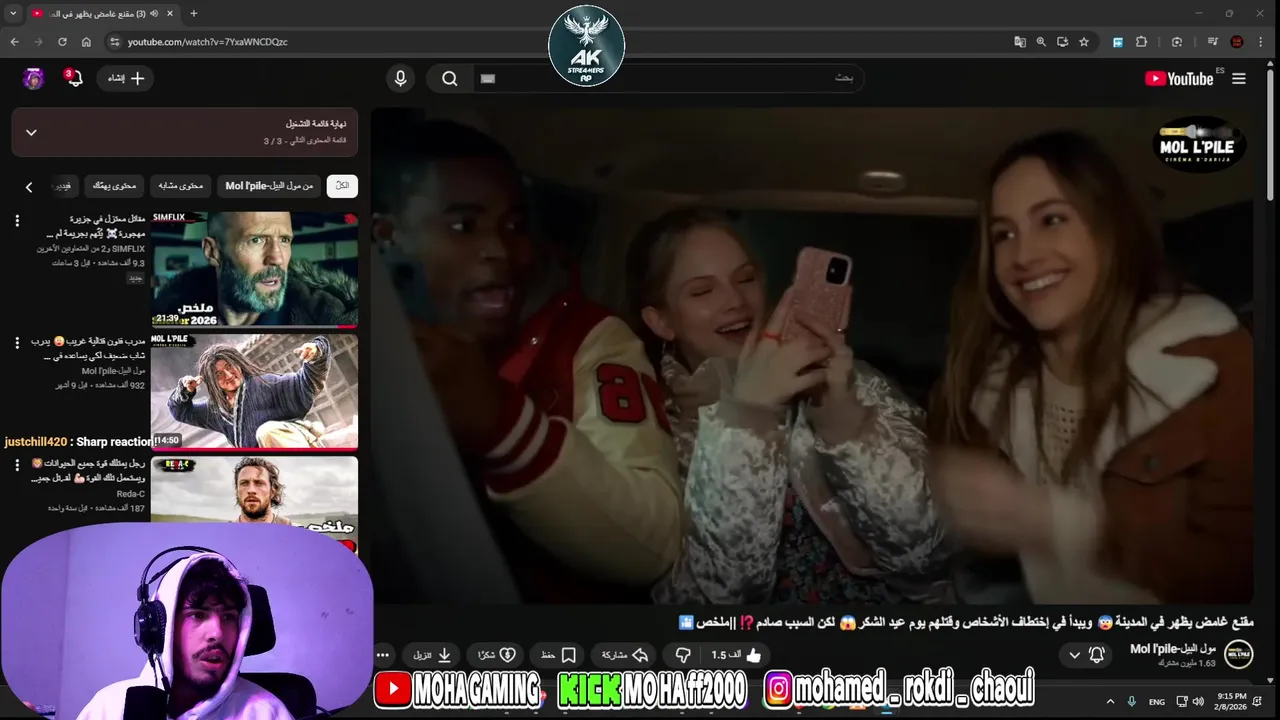Click the Mol L'pile watermark in the video

pos(1197,144)
